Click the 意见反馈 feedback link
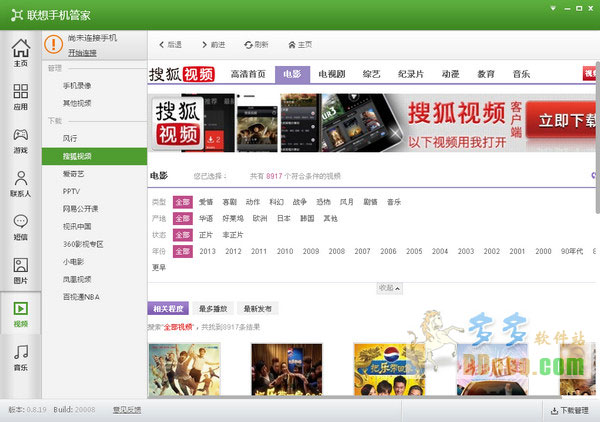The height and width of the screenshot is (422, 600). tap(127, 410)
